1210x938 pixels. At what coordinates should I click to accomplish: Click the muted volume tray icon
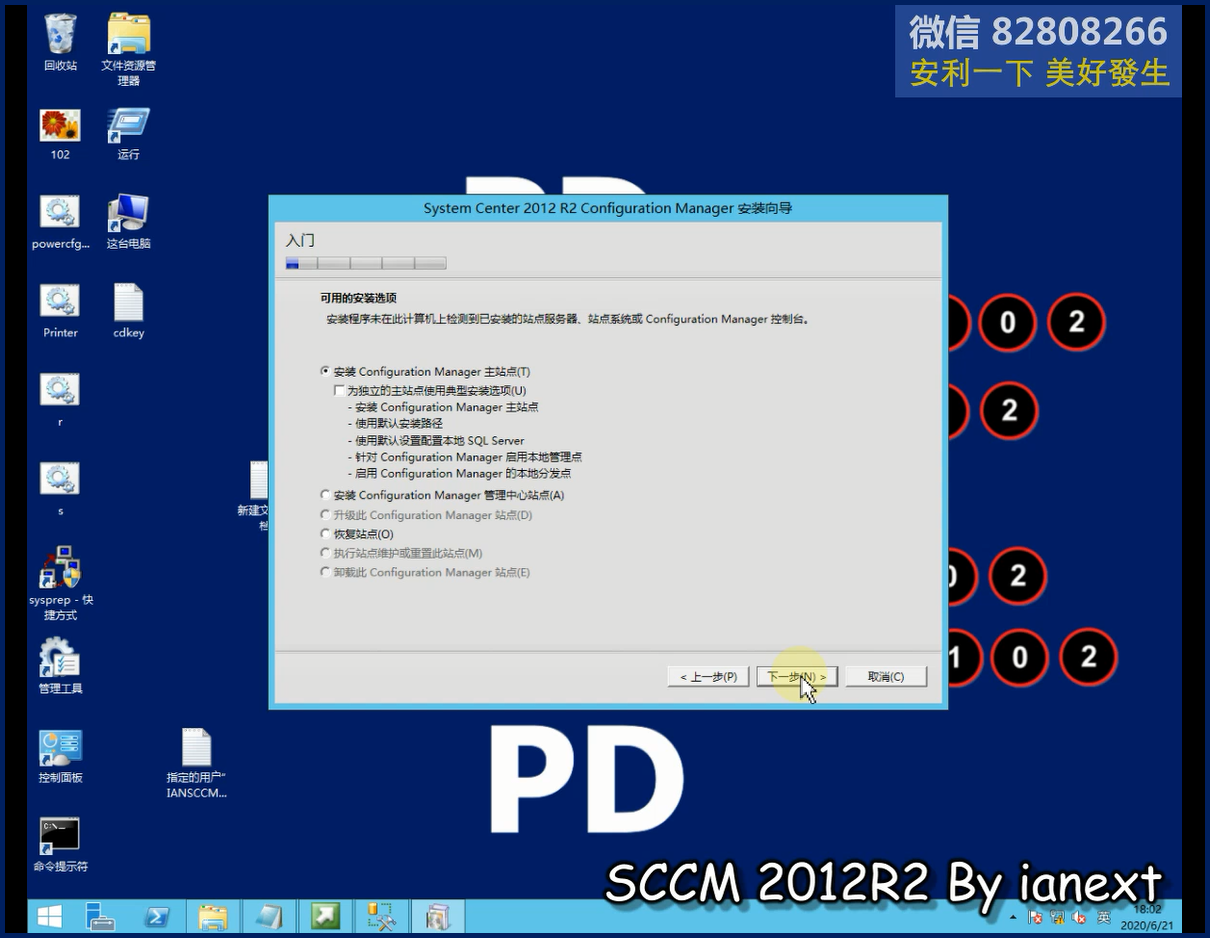1080,917
